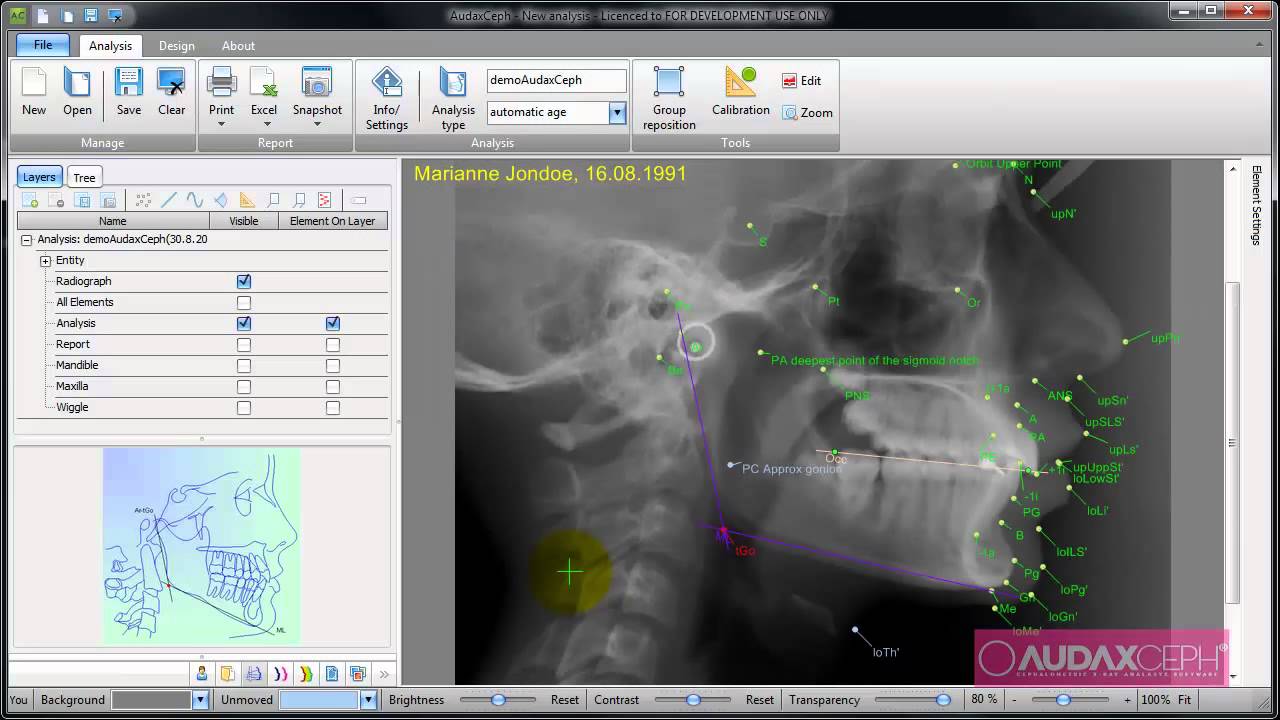This screenshot has height=720, width=1280.
Task: Switch to the About ribbon tab
Action: [238, 46]
